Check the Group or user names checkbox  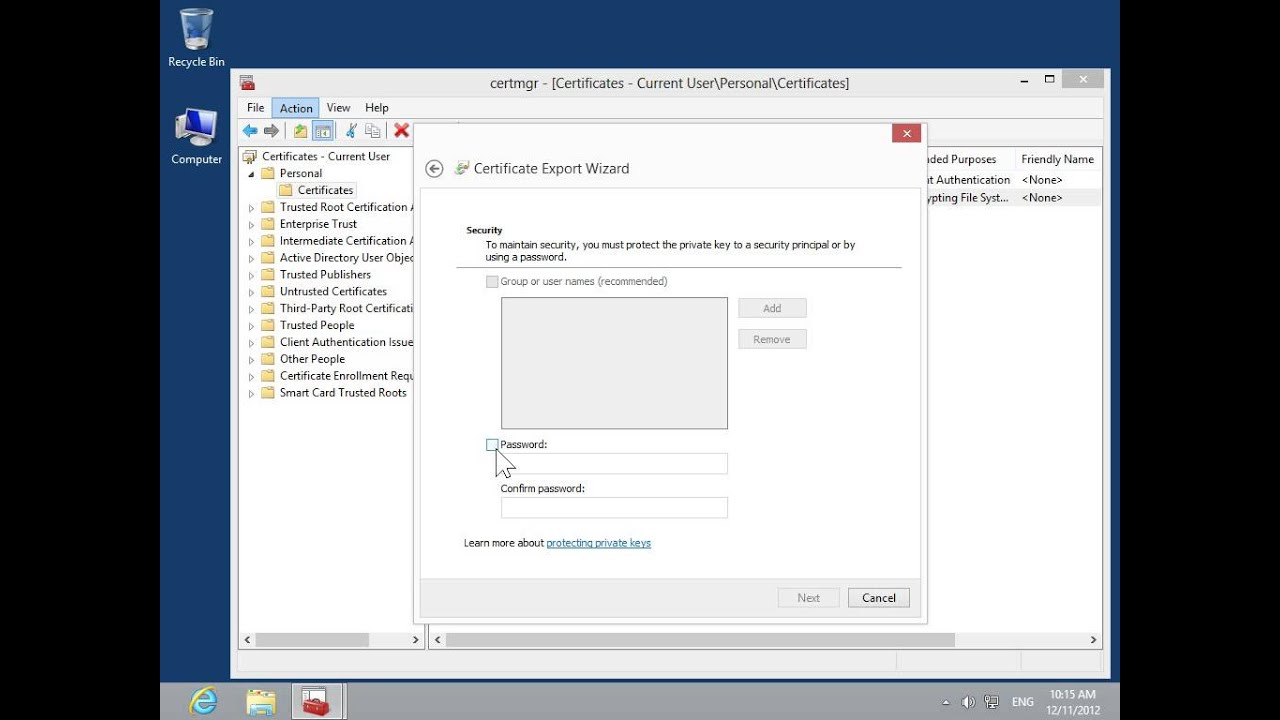[492, 282]
